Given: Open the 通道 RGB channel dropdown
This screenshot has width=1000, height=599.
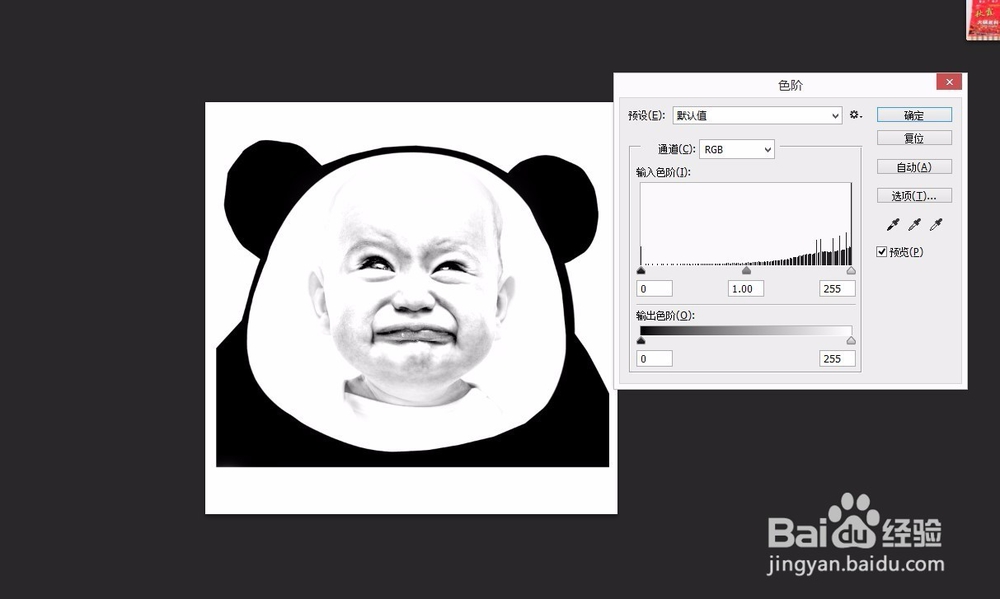Looking at the screenshot, I should (737, 149).
